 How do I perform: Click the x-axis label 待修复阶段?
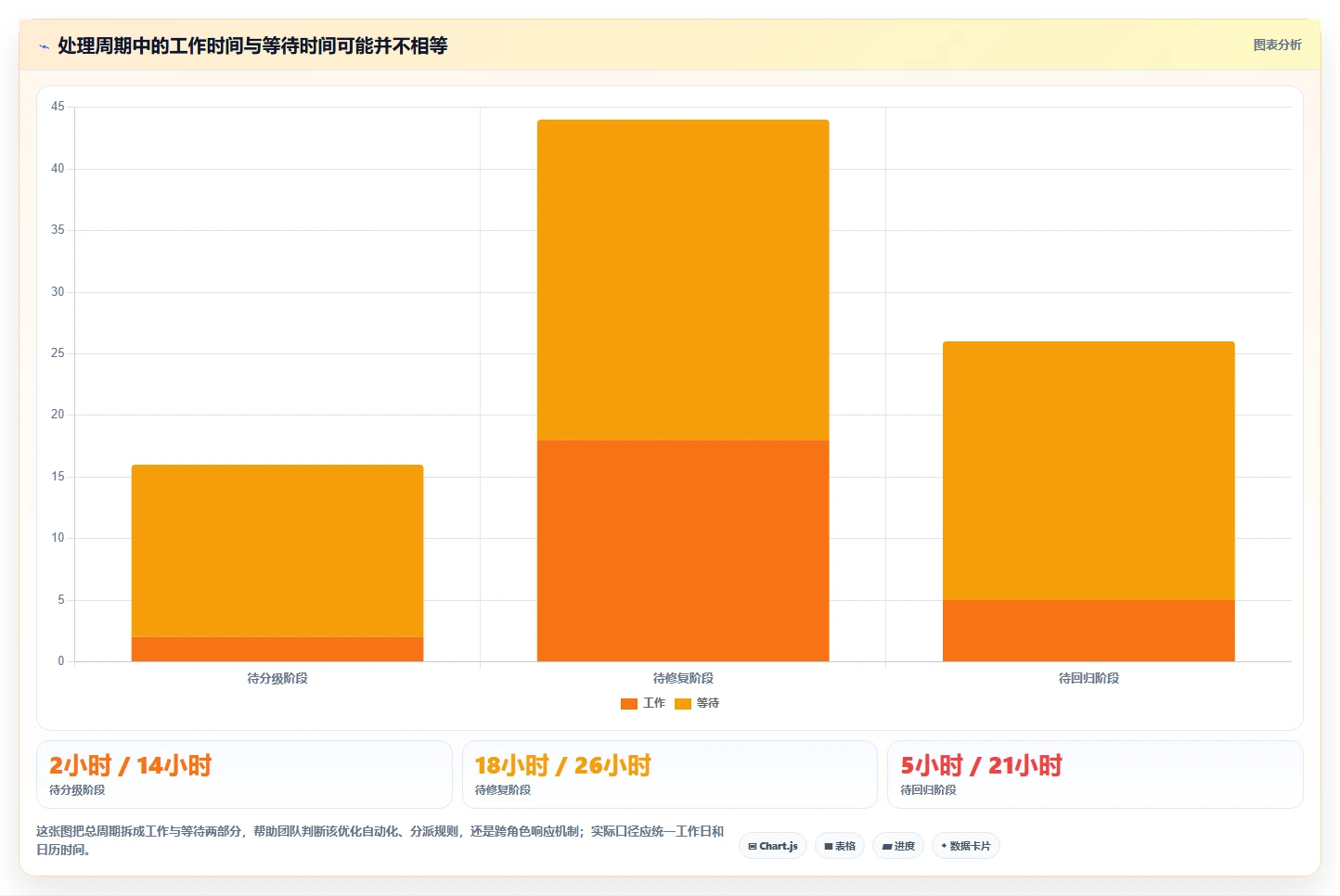tap(683, 678)
